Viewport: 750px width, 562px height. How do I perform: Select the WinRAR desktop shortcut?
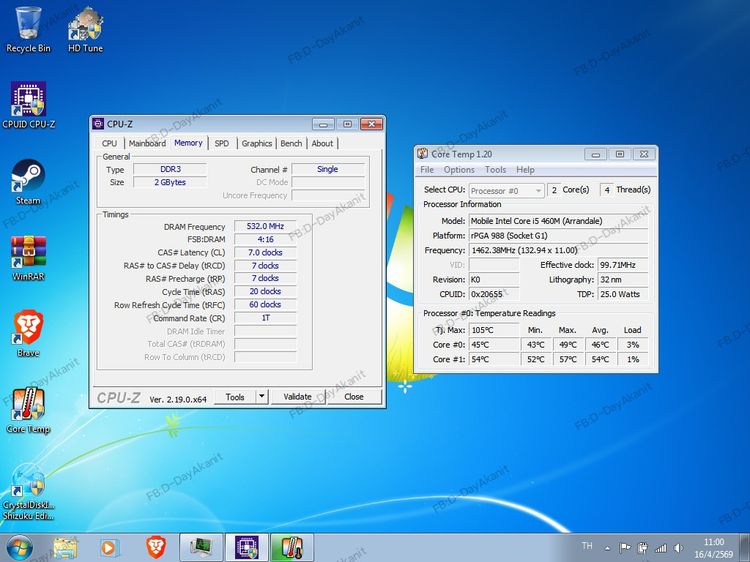(28, 258)
